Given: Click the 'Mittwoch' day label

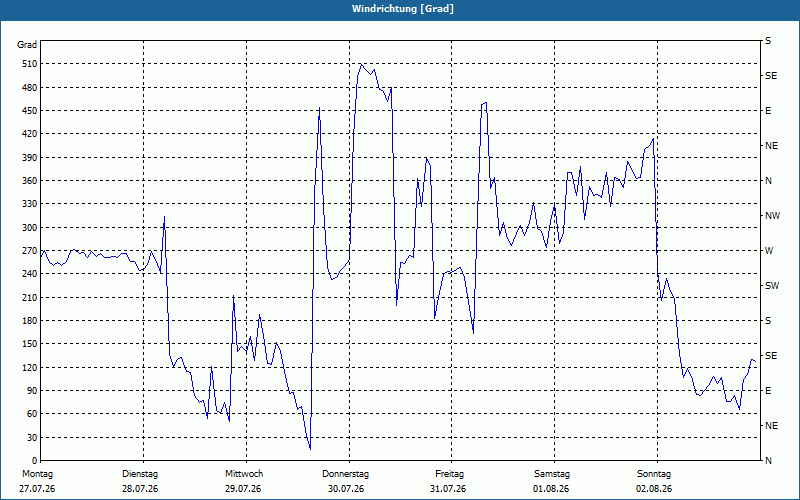Looking at the screenshot, I should [244, 474].
